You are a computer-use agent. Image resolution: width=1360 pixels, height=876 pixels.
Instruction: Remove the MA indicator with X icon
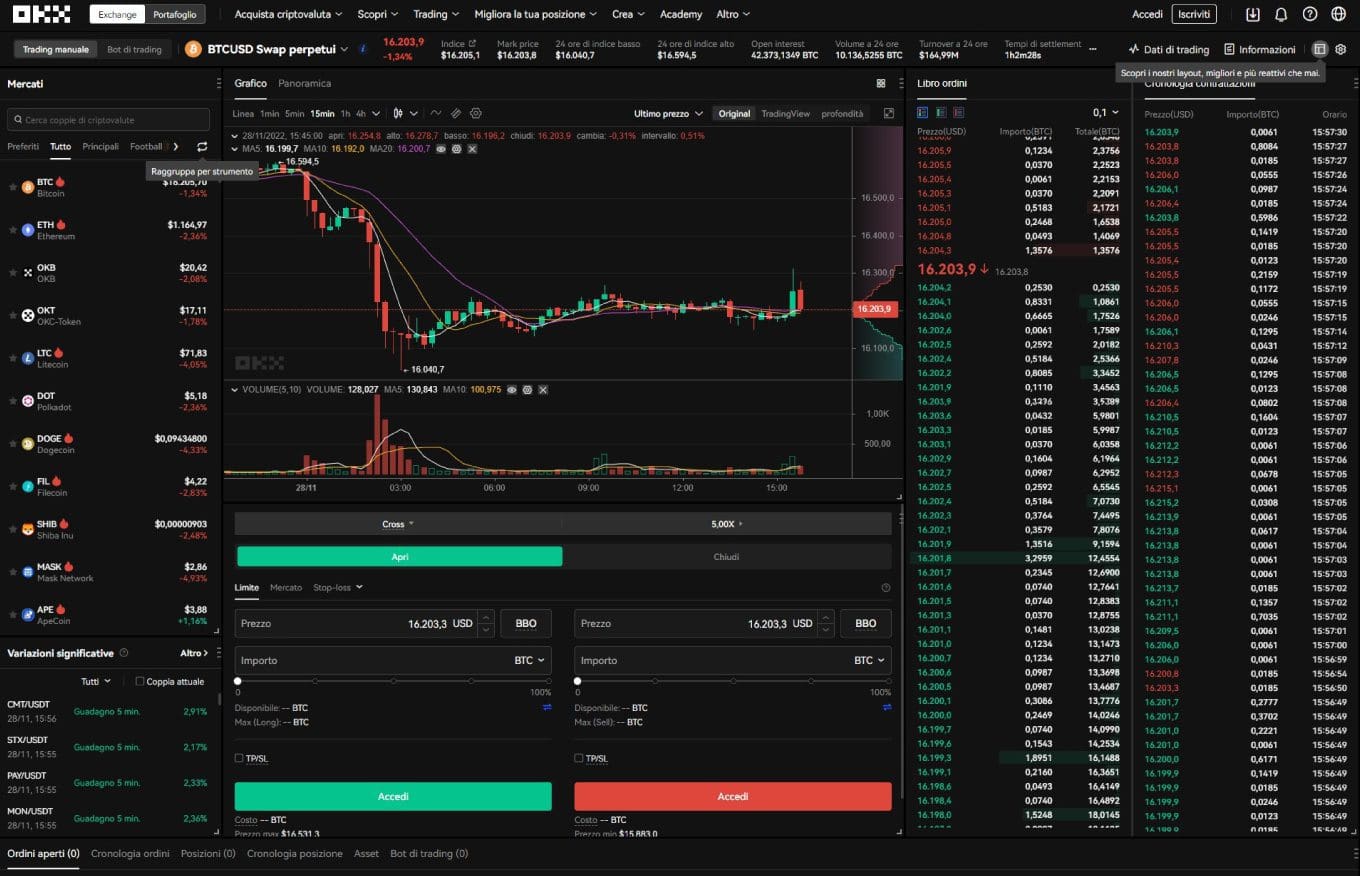[x=472, y=148]
